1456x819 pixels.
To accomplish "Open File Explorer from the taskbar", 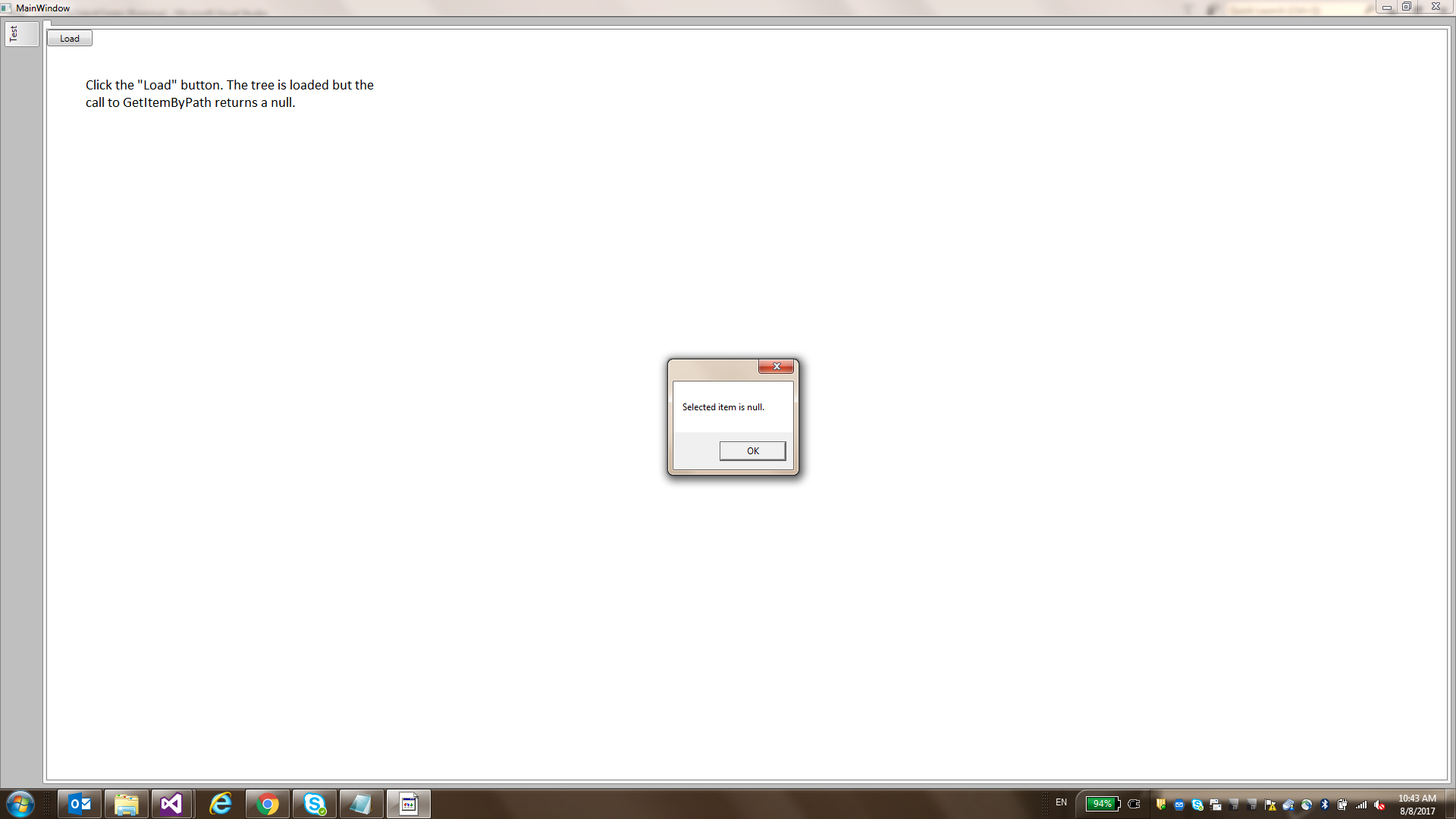I will pyautogui.click(x=126, y=804).
